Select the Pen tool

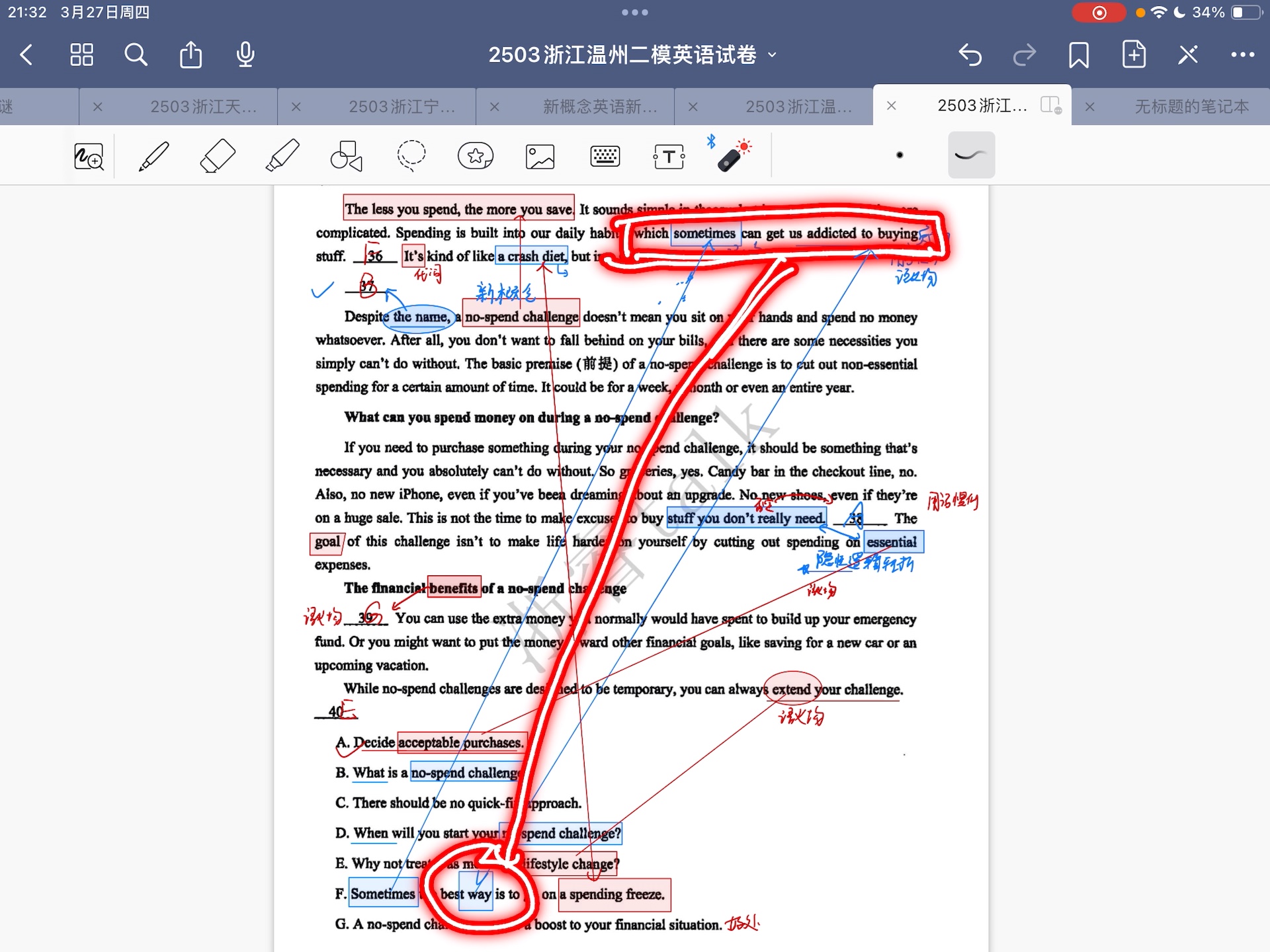153,157
